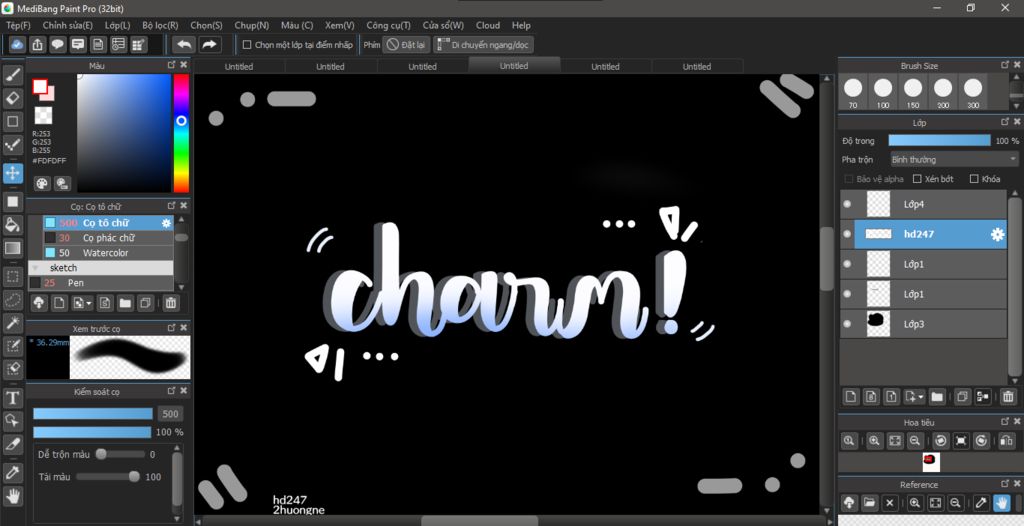Pick the Bucket fill tool
The height and width of the screenshot is (526, 1024).
[12, 225]
